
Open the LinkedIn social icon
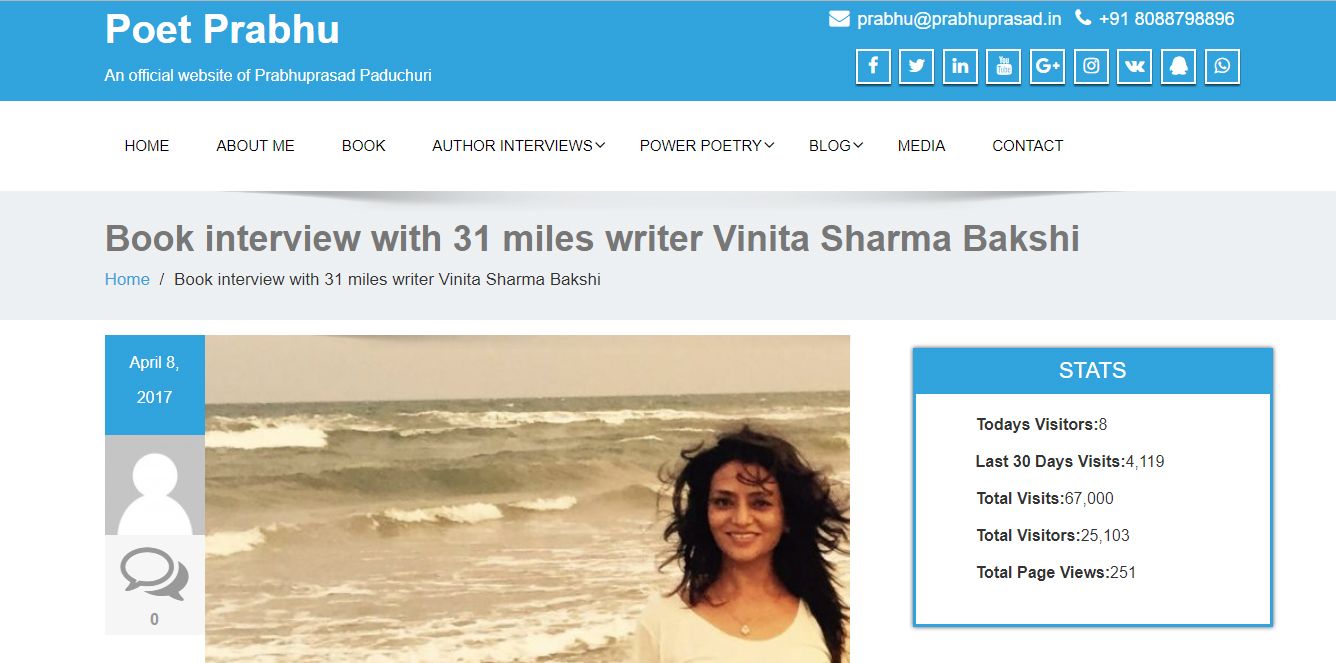[x=960, y=67]
